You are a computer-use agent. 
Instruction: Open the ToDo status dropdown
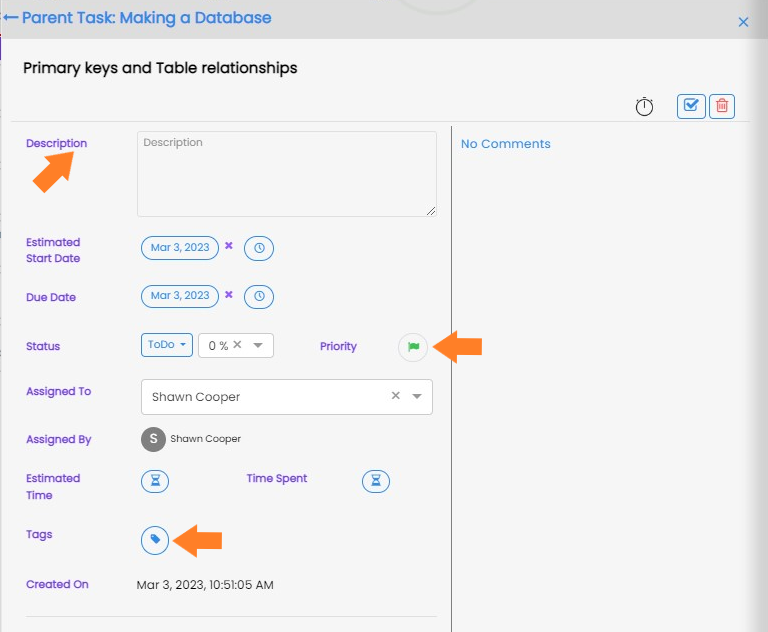tap(167, 345)
